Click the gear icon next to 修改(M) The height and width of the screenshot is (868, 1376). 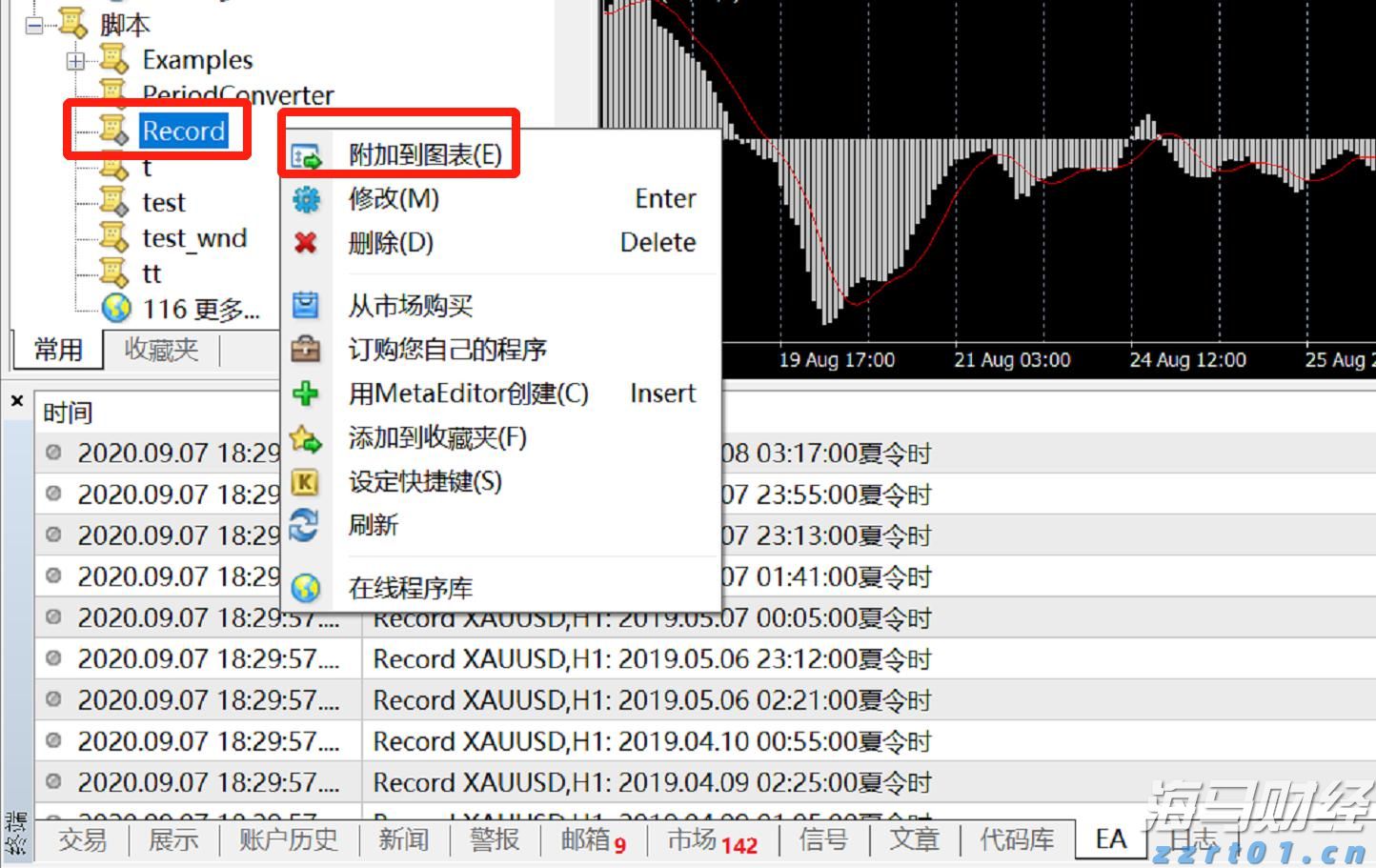(x=305, y=198)
